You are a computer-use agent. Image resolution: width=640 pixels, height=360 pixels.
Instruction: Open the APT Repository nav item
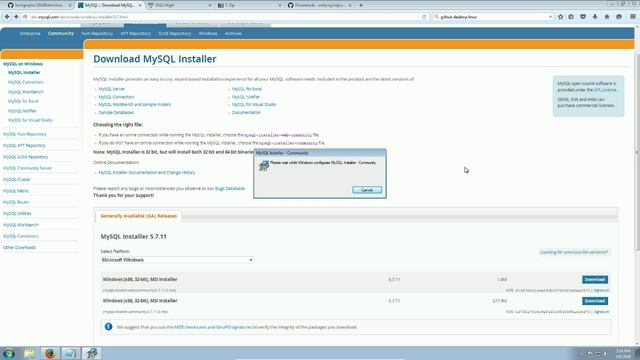tap(136, 33)
